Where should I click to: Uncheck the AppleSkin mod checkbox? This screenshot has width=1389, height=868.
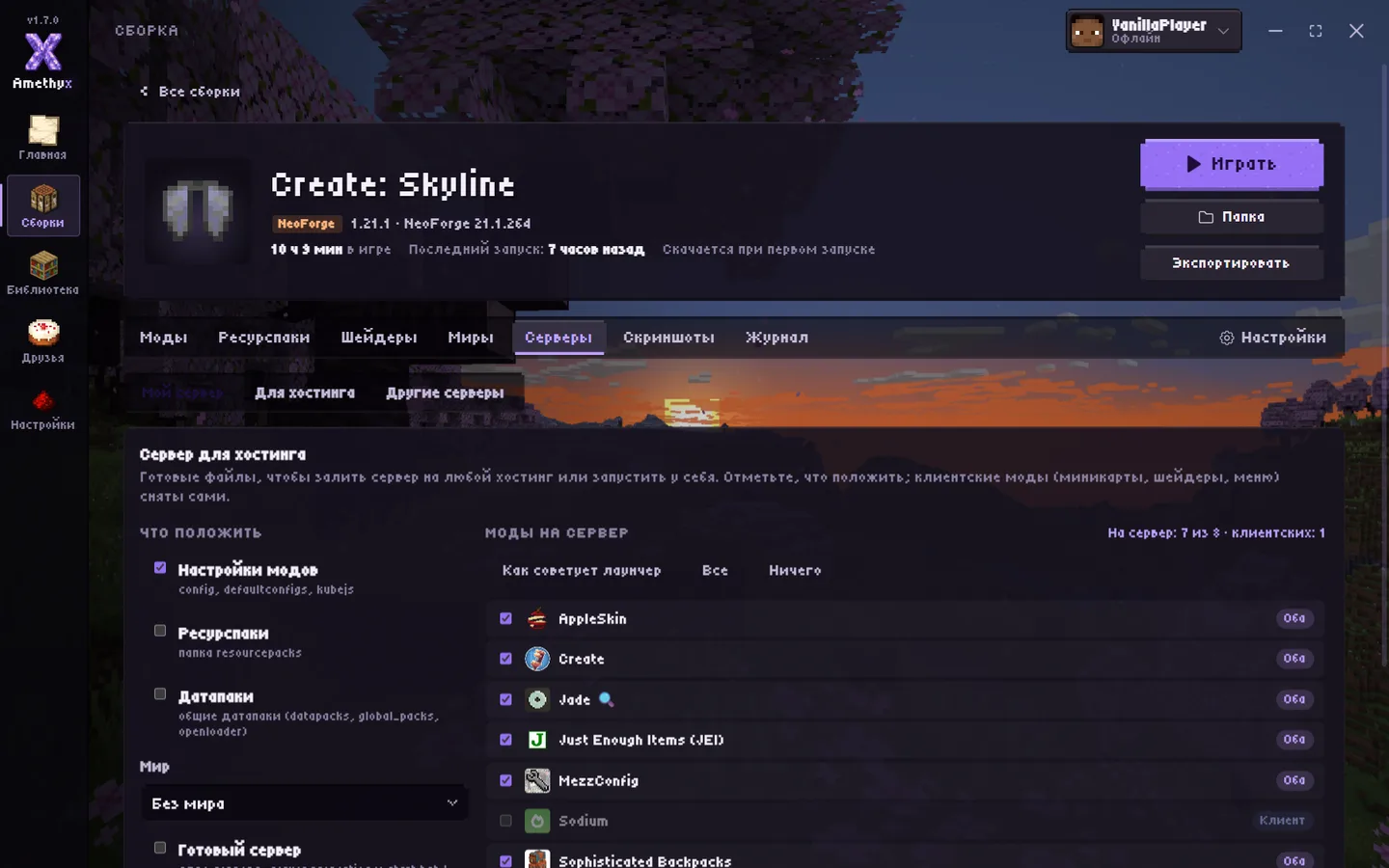505,618
